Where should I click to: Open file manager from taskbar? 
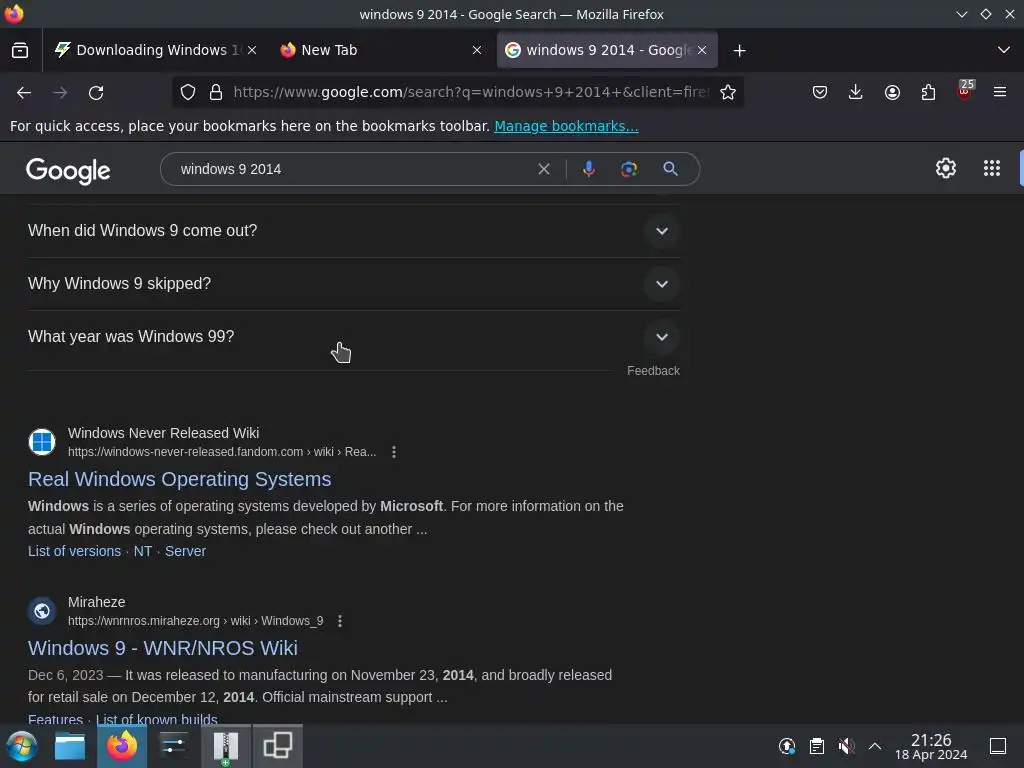[70, 746]
